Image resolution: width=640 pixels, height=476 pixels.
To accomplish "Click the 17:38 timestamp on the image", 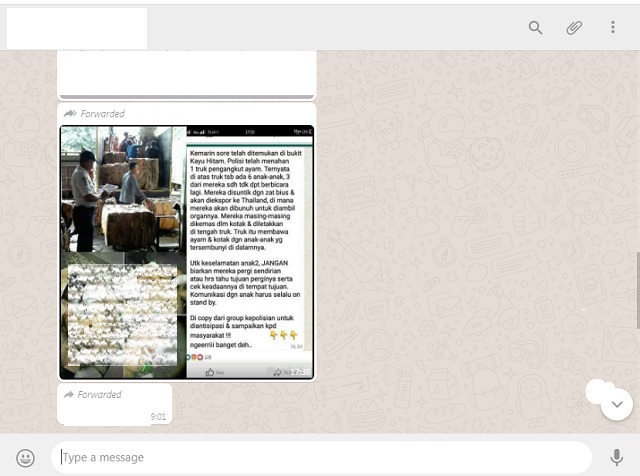I will [299, 372].
